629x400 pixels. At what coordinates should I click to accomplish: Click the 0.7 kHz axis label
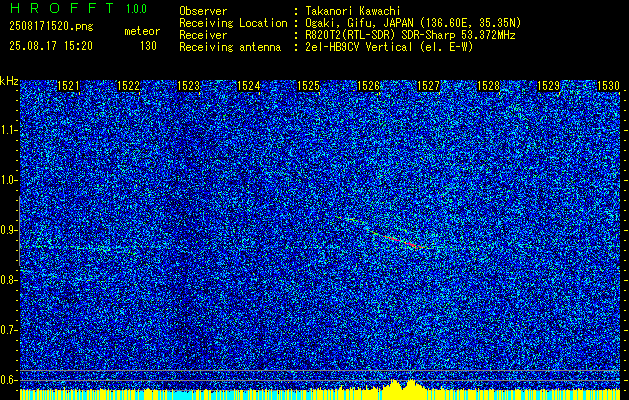[8, 330]
